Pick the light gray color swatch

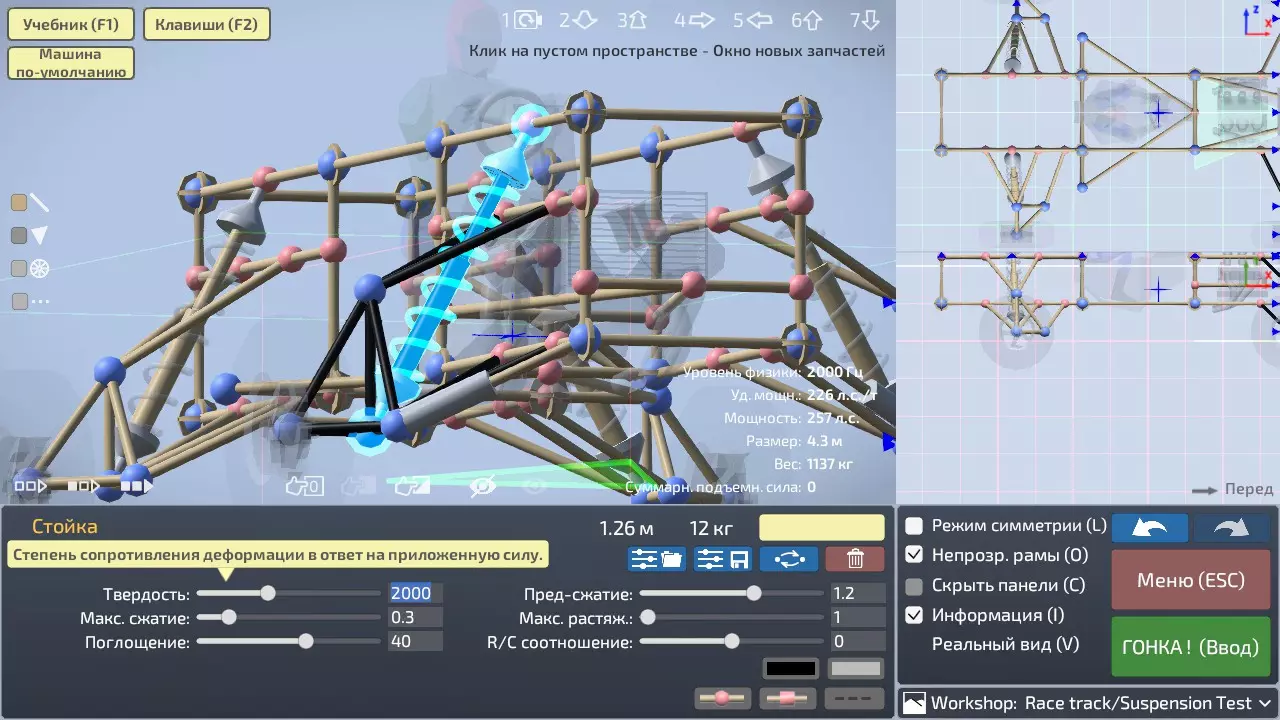pos(857,668)
